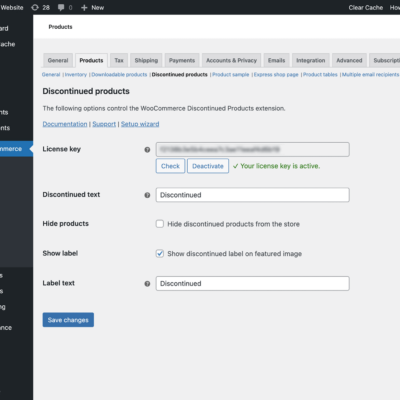This screenshot has width=400, height=400.
Task: Open the Advanced tab
Action: coord(349,60)
